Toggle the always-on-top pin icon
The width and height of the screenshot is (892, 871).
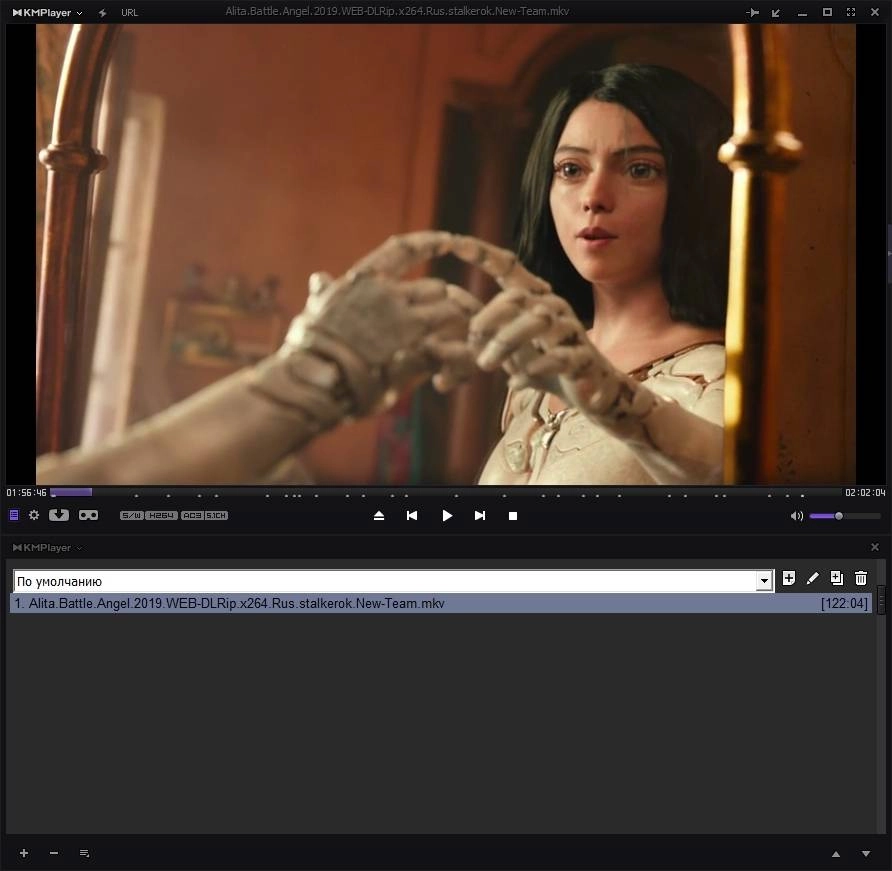pyautogui.click(x=753, y=13)
